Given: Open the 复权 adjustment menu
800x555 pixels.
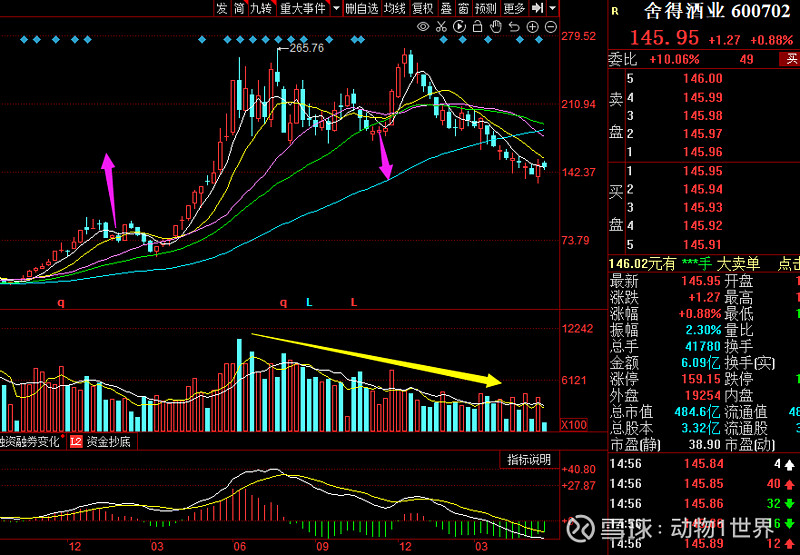Looking at the screenshot, I should pos(422,8).
